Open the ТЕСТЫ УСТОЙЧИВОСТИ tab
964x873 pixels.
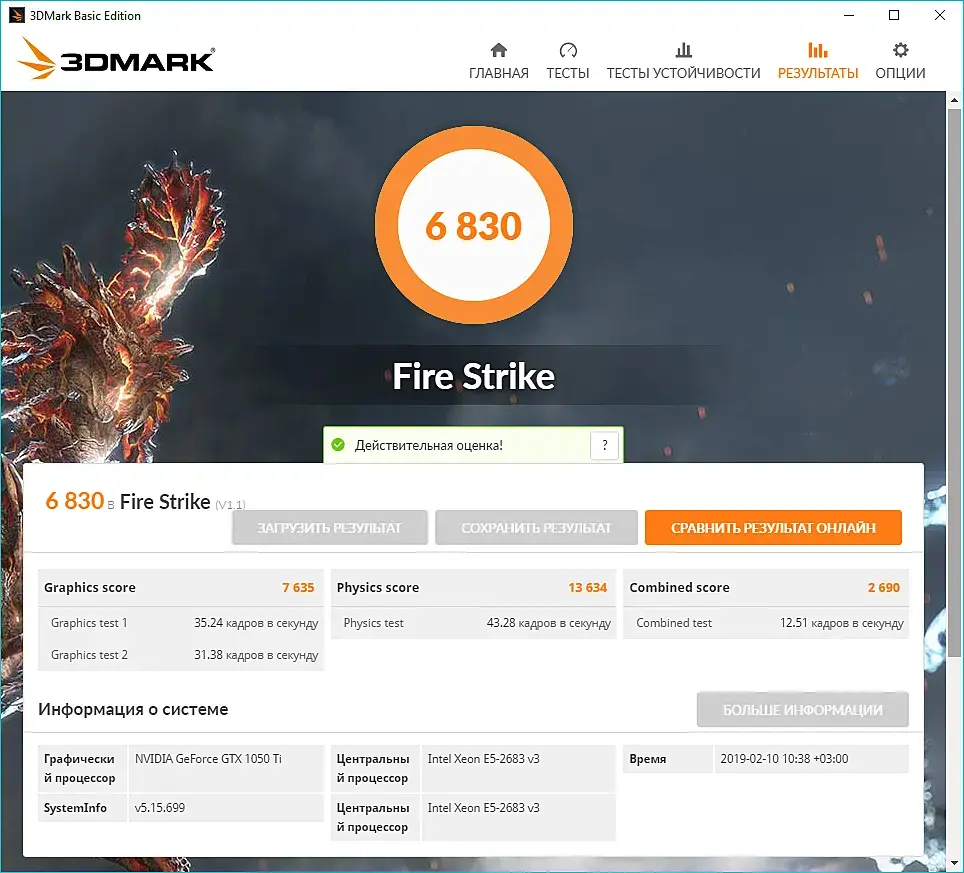click(684, 73)
